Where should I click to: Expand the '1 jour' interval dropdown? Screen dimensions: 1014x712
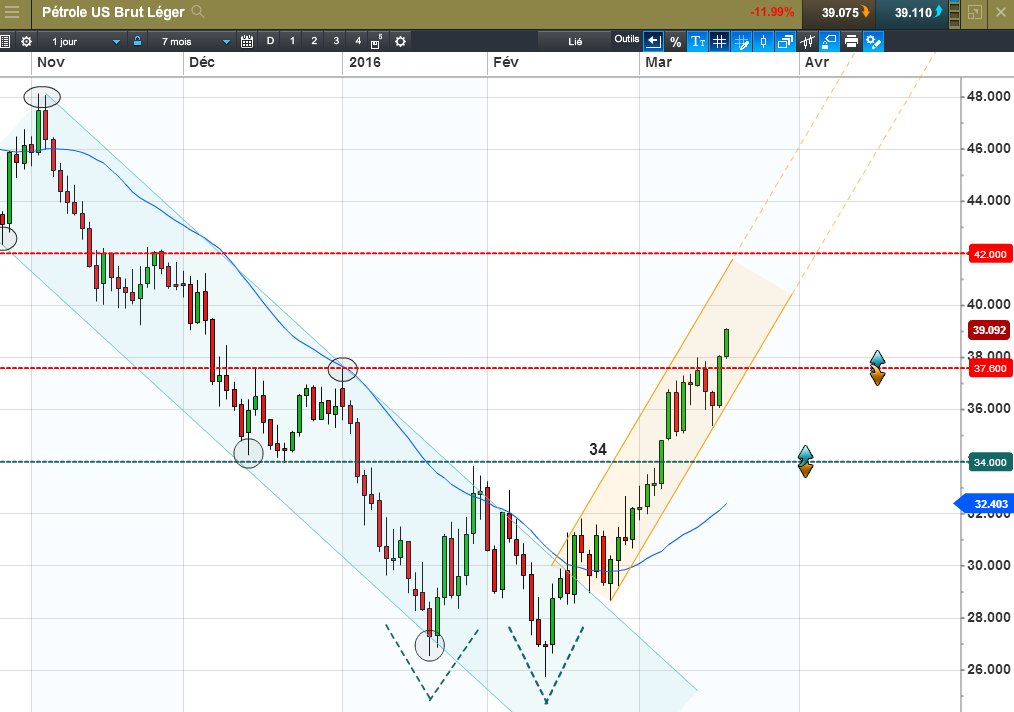pyautogui.click(x=116, y=41)
